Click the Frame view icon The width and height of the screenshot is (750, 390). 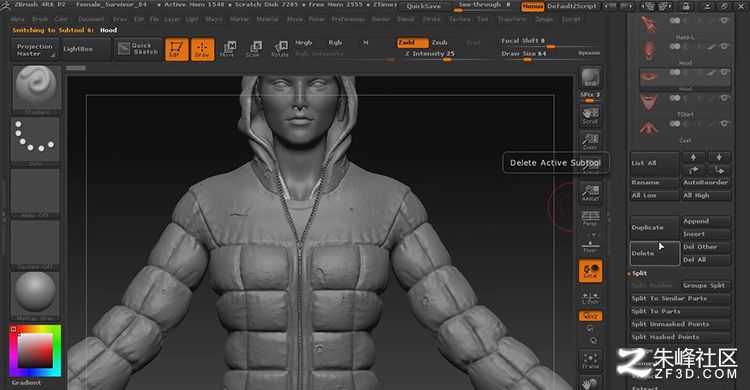tap(590, 360)
